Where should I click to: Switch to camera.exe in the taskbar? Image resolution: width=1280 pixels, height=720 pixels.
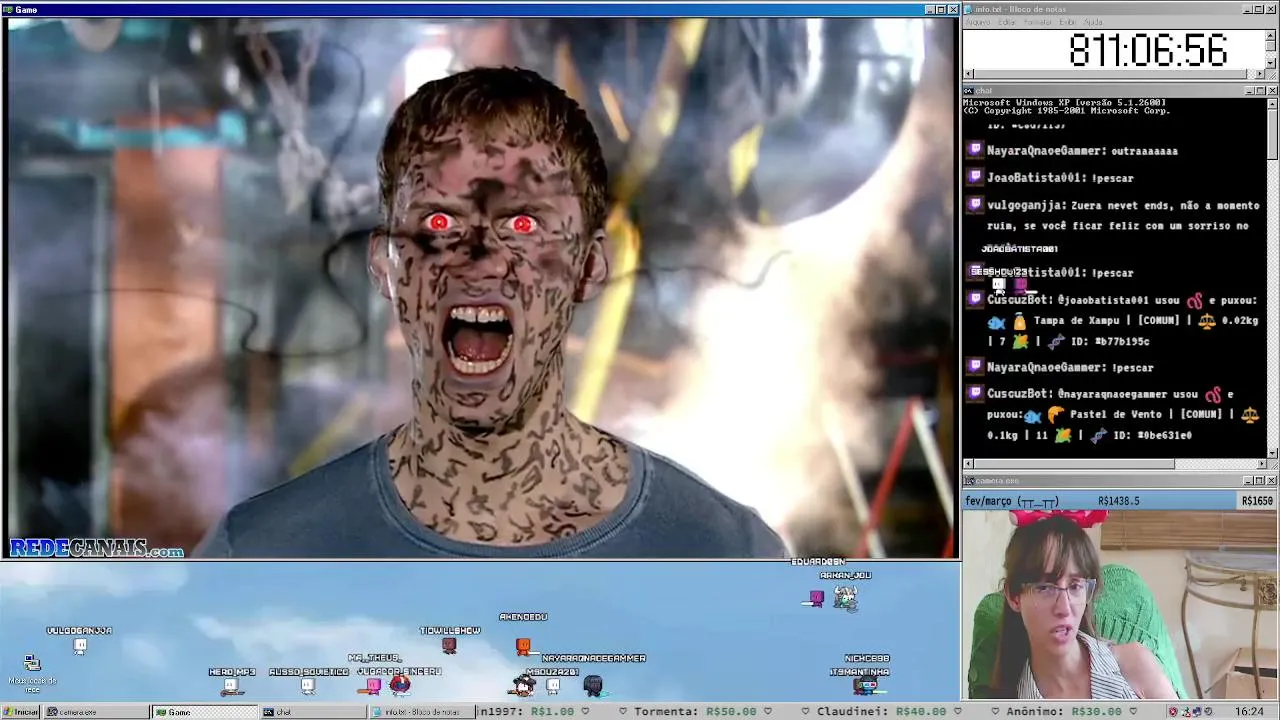[x=95, y=712]
